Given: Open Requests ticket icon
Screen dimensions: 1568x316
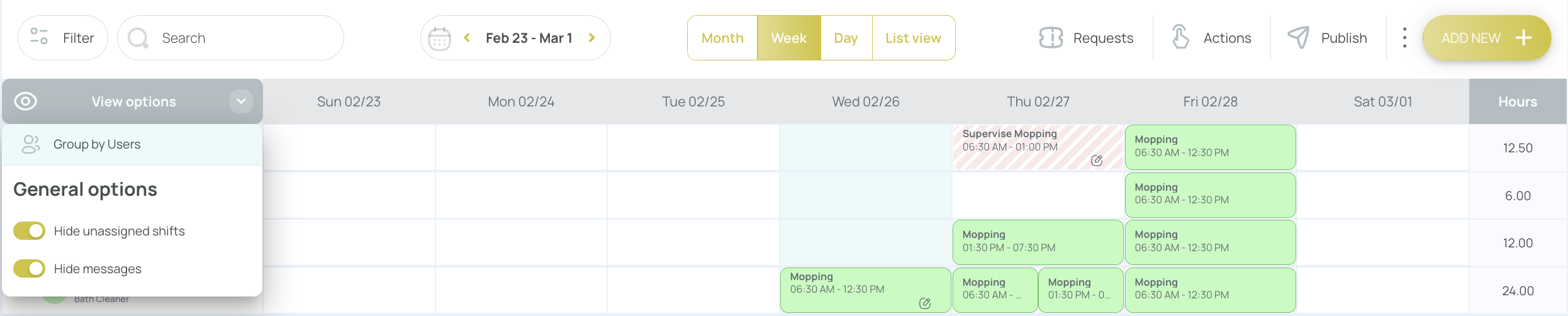Looking at the screenshot, I should coord(1051,38).
